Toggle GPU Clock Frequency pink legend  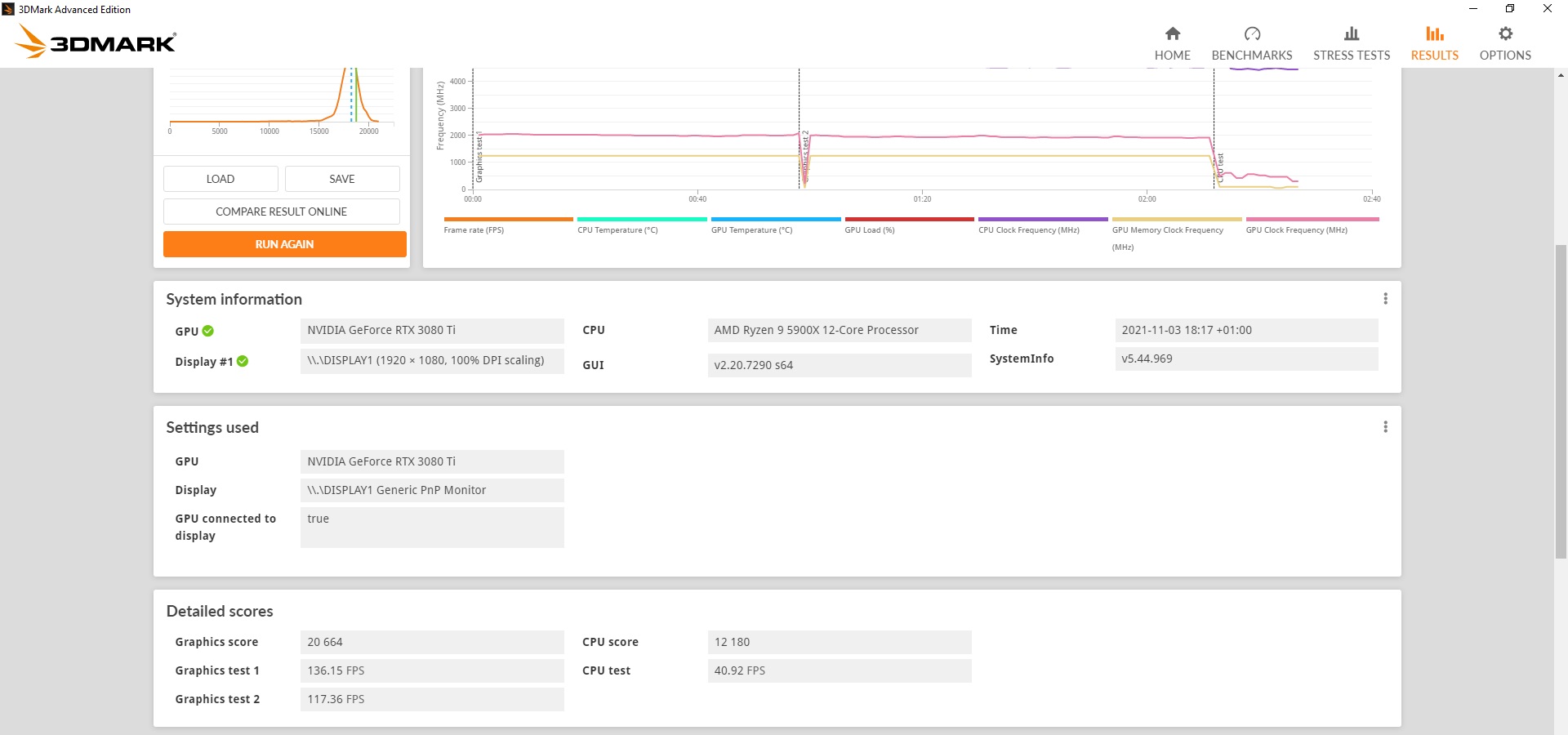click(x=1312, y=225)
